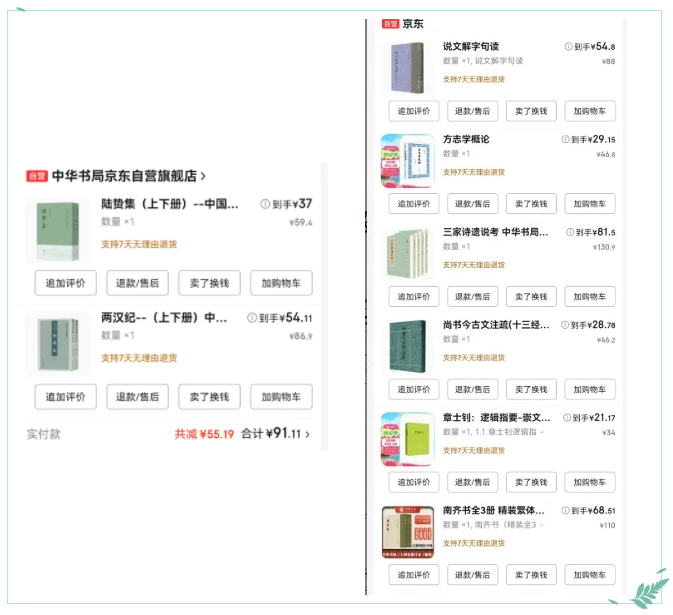Image resolution: width=673 pixels, height=615 pixels.
Task: Click 卖了换钱 for 章士钊 逻辑指要
Action: pyautogui.click(x=531, y=482)
